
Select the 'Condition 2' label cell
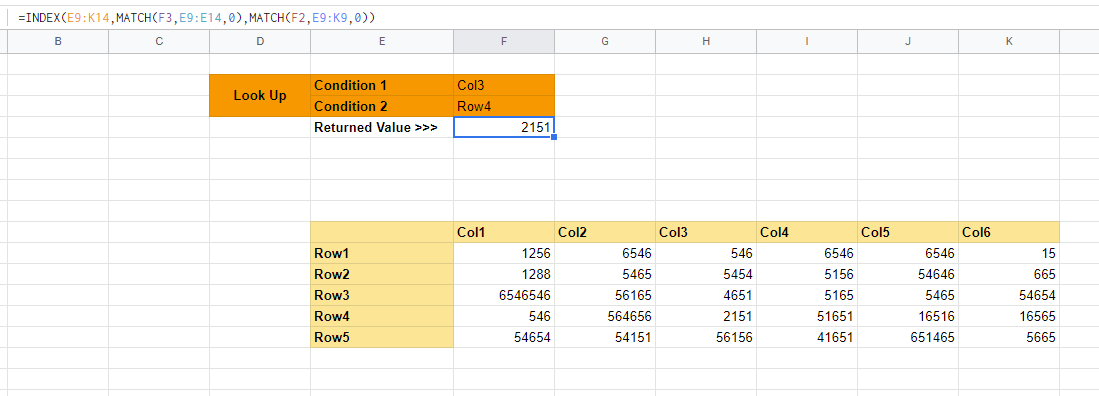[x=382, y=106]
